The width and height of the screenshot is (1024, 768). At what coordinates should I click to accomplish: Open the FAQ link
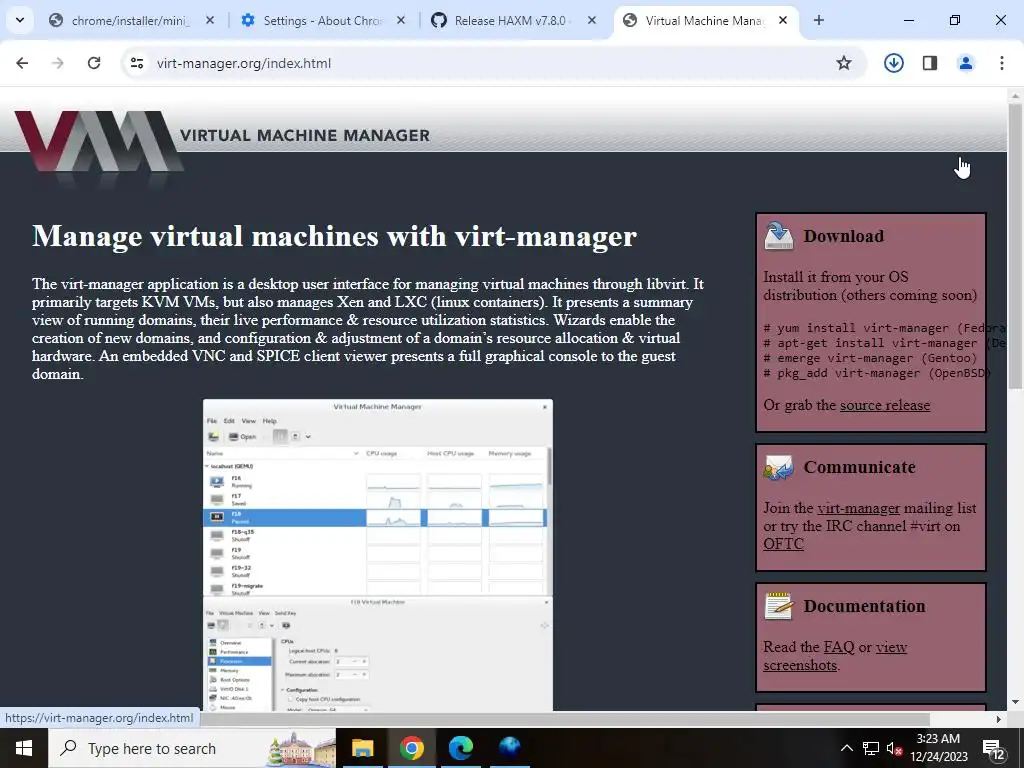click(839, 647)
